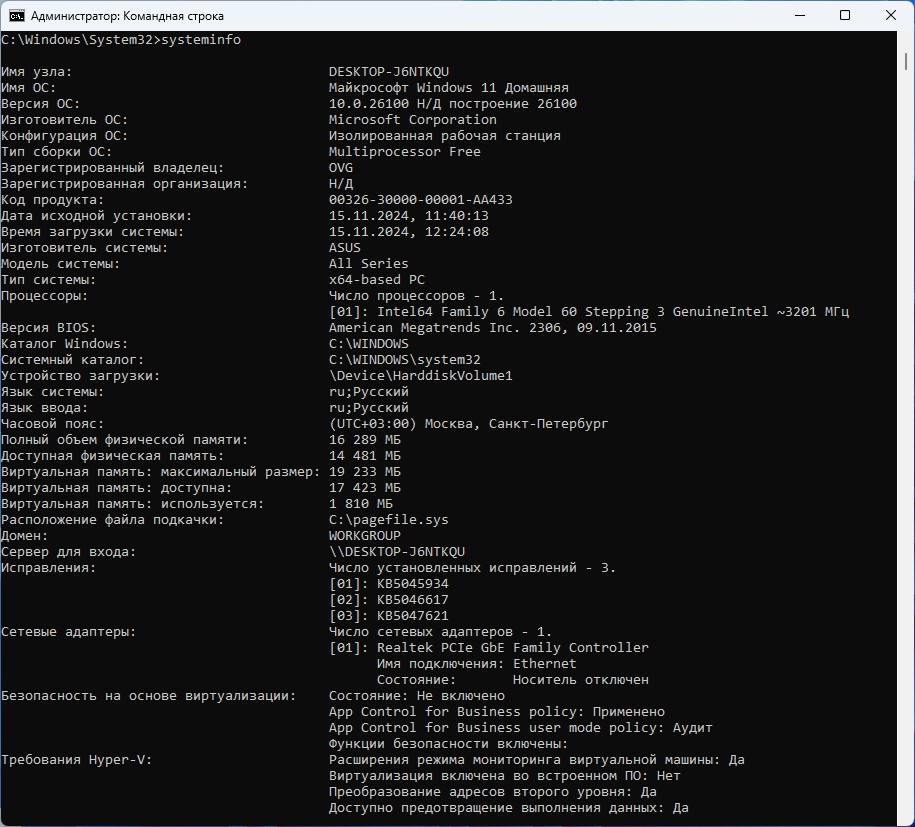
Task: Click connection name value 'Ethernet'
Action: point(544,664)
